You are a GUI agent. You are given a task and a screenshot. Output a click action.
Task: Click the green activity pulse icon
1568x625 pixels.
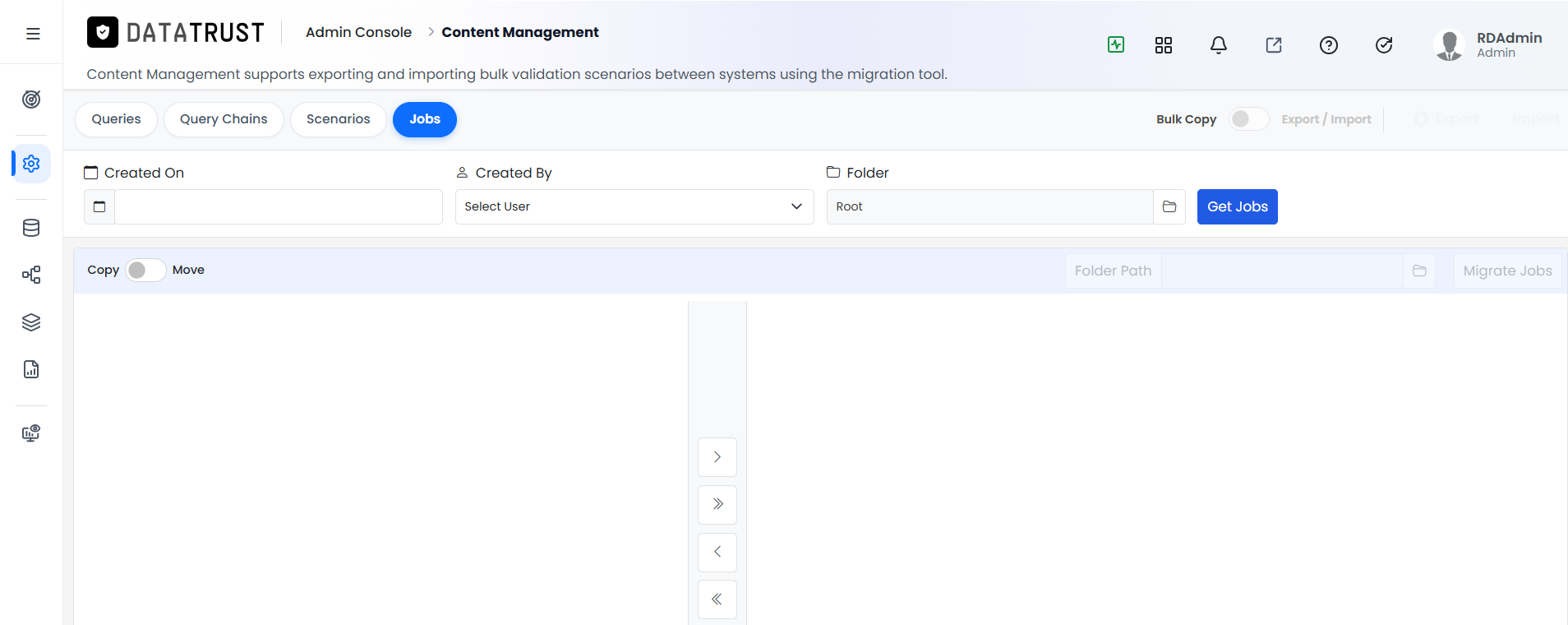pos(1116,44)
